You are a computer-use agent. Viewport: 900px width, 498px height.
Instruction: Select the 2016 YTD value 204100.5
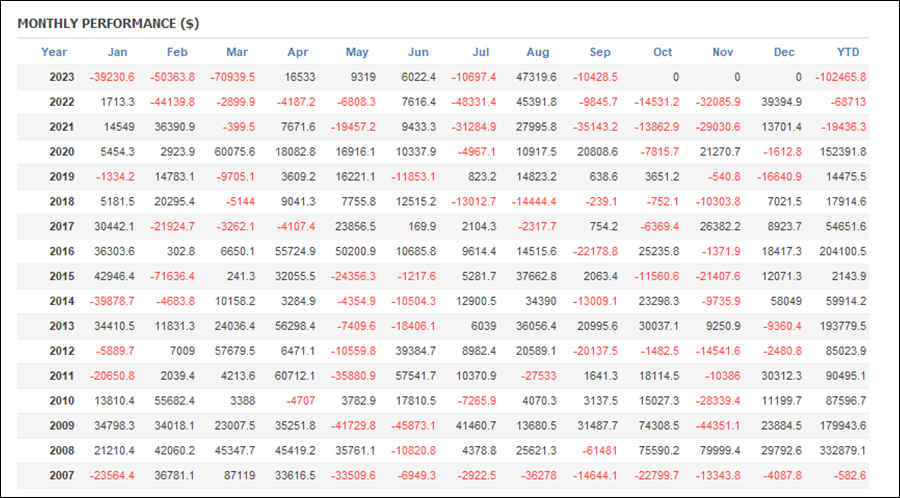(844, 251)
